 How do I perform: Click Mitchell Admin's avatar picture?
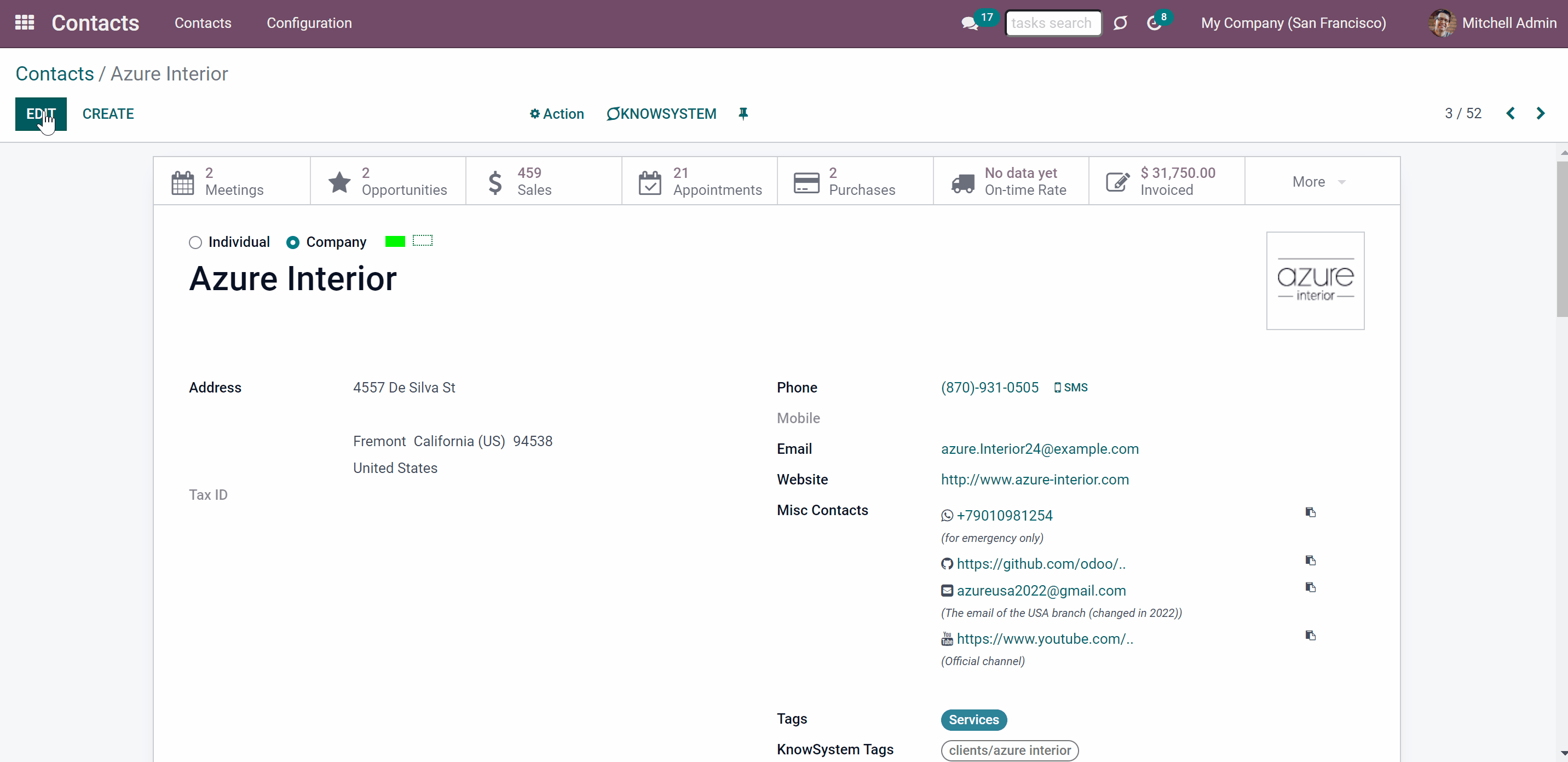1442,23
